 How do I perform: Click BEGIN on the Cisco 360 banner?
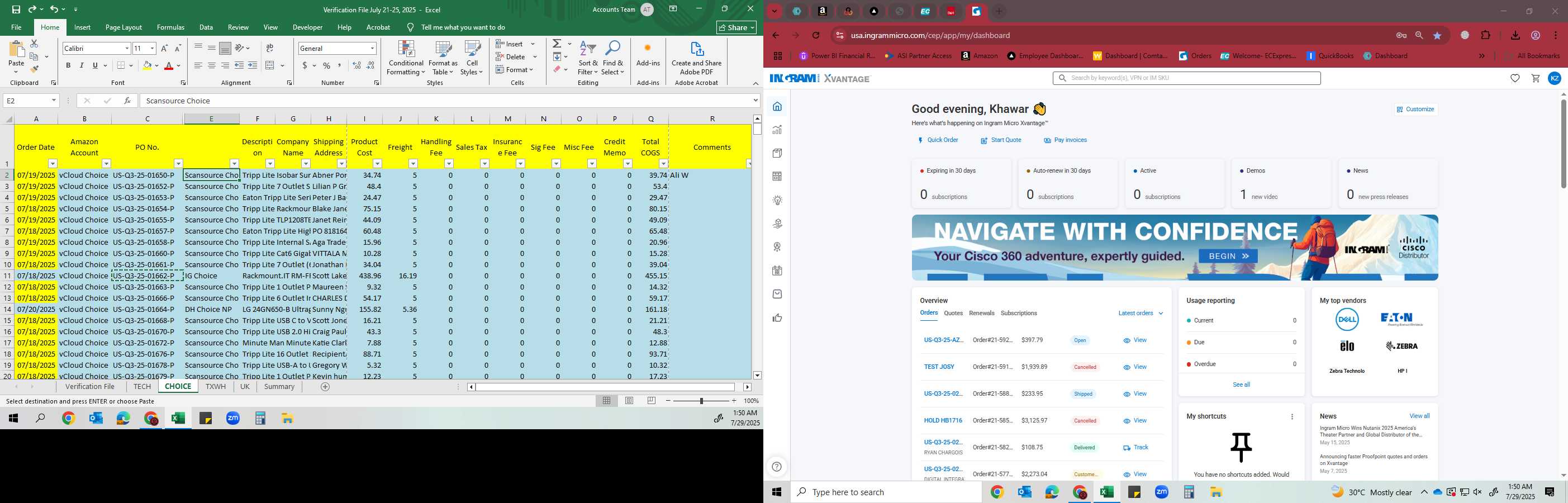1228,257
